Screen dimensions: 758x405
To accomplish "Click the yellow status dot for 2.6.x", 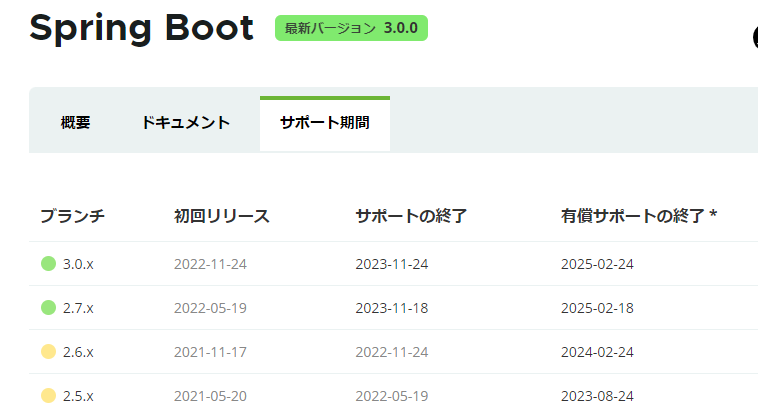I will click(48, 352).
